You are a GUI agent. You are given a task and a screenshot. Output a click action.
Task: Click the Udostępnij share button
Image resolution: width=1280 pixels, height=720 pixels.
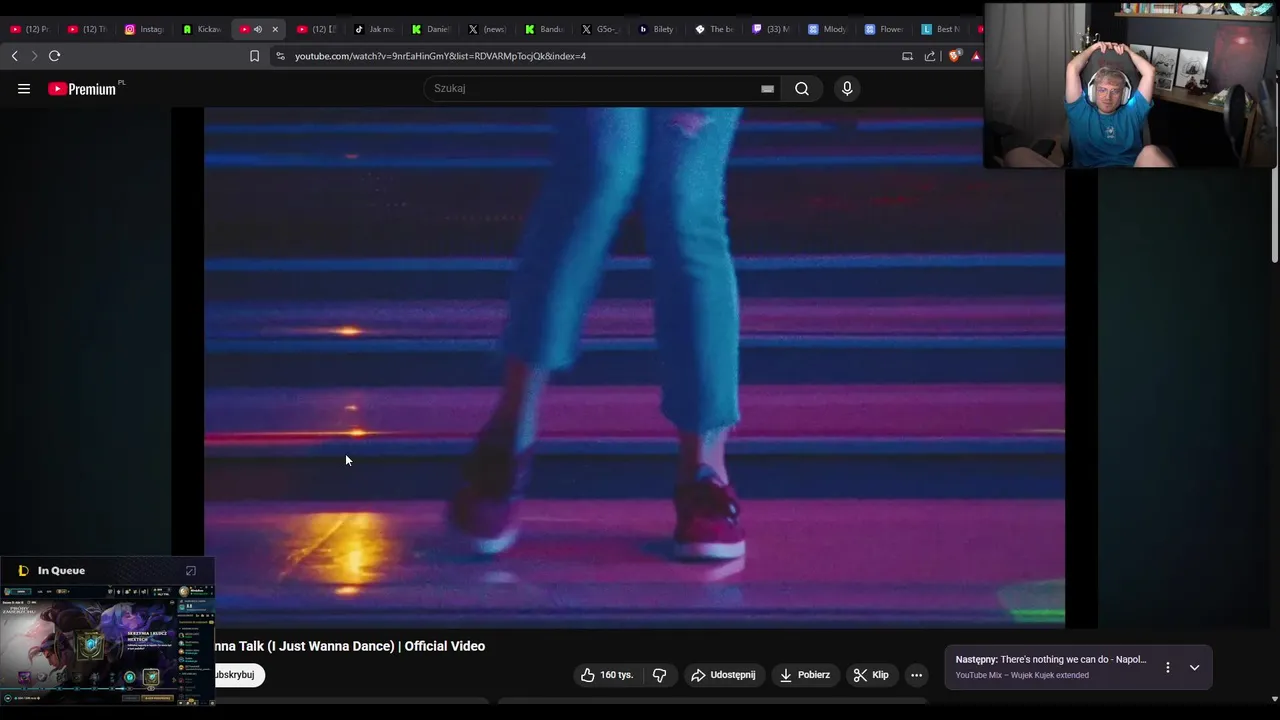pyautogui.click(x=723, y=675)
